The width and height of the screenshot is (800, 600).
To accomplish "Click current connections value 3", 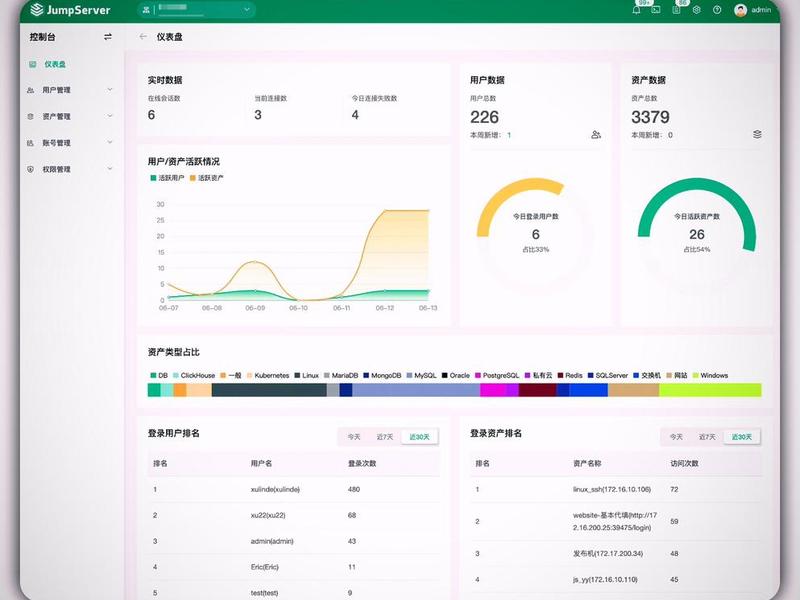I will point(258,115).
